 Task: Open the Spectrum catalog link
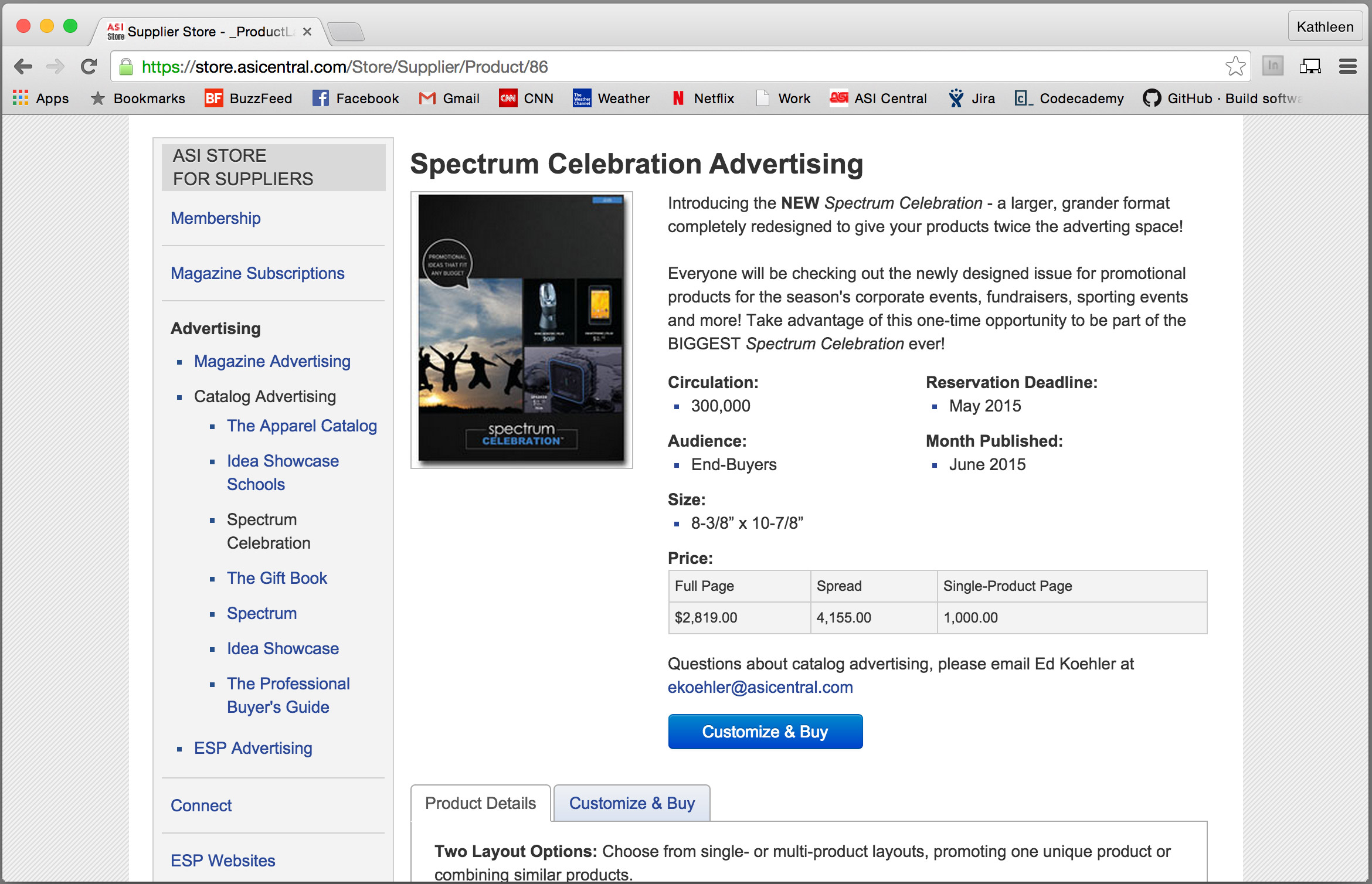click(x=262, y=613)
